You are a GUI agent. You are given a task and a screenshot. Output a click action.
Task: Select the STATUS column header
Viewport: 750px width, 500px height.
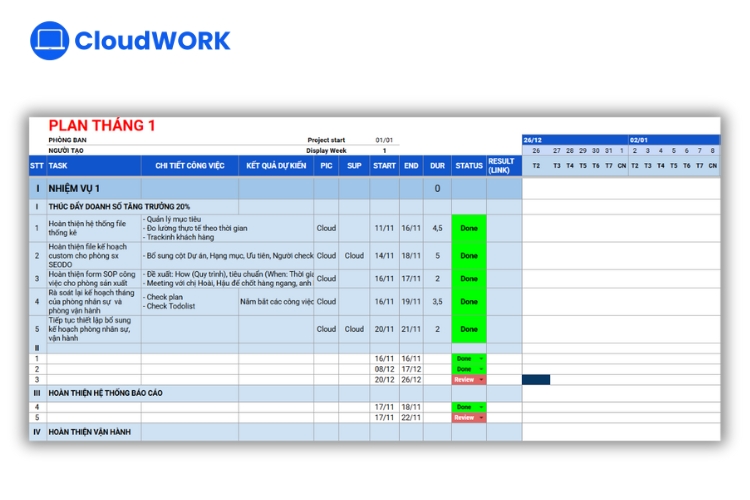[x=468, y=166]
